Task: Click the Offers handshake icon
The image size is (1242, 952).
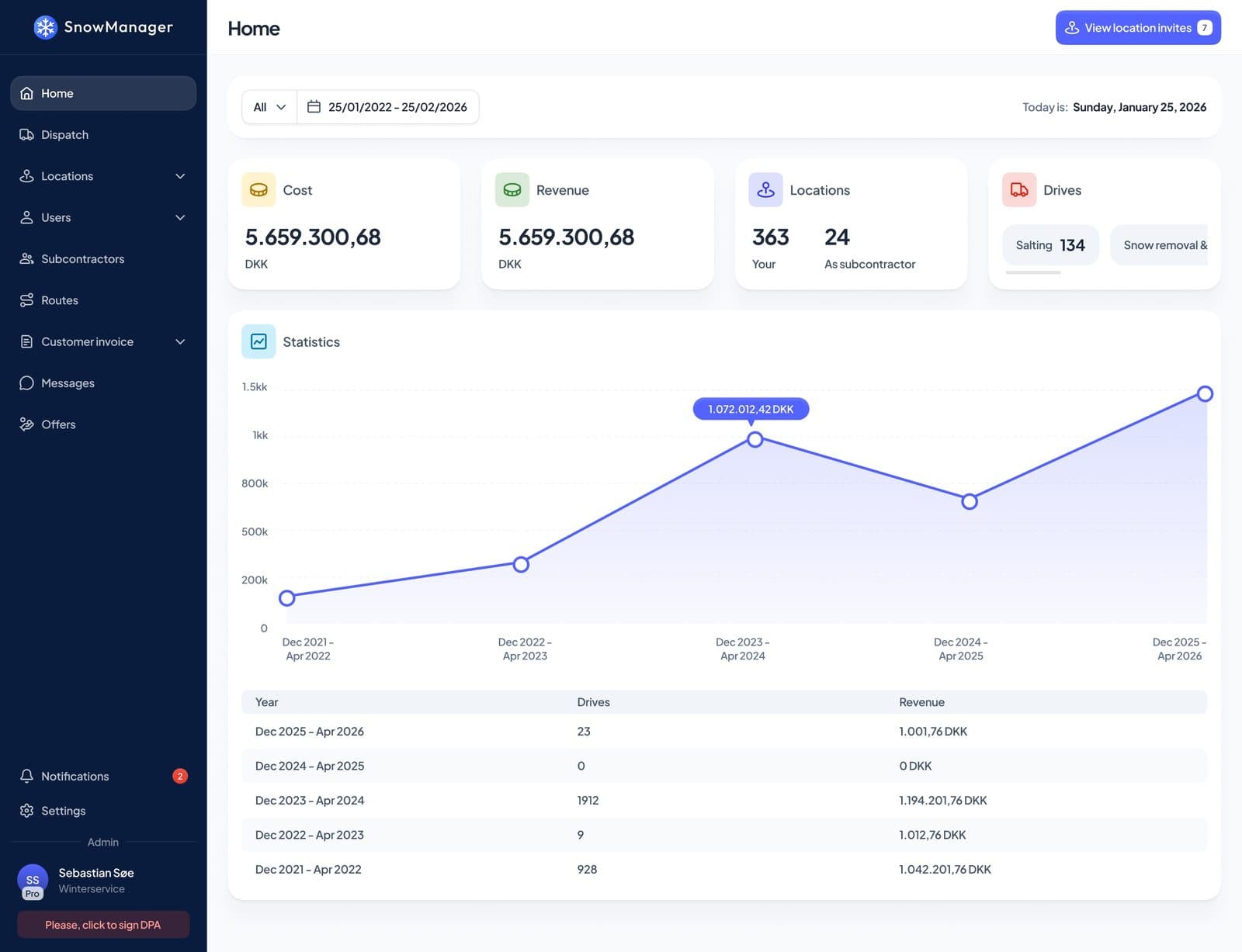Action: point(26,424)
